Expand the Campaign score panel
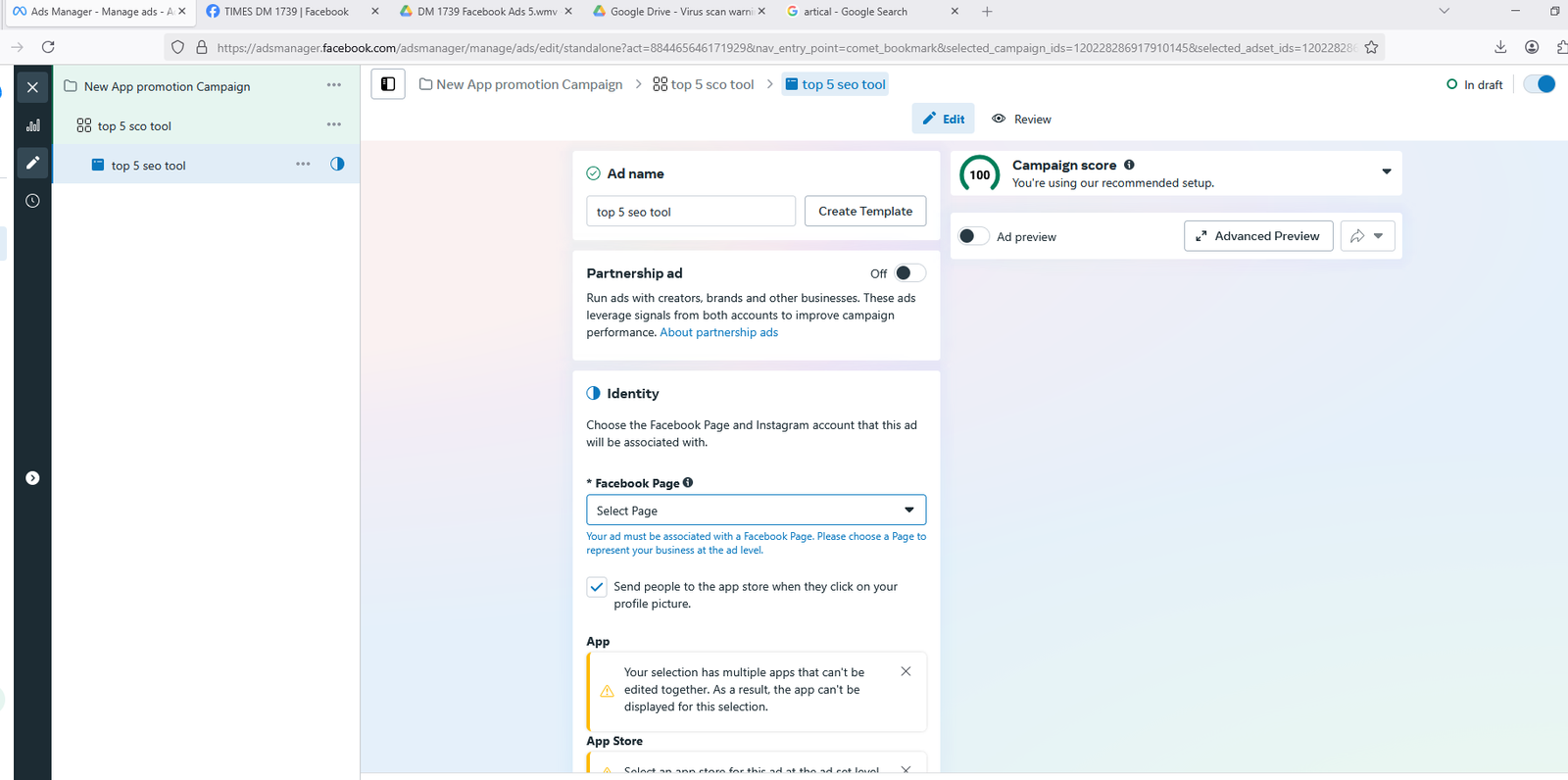This screenshot has height=780, width=1568. [x=1386, y=171]
